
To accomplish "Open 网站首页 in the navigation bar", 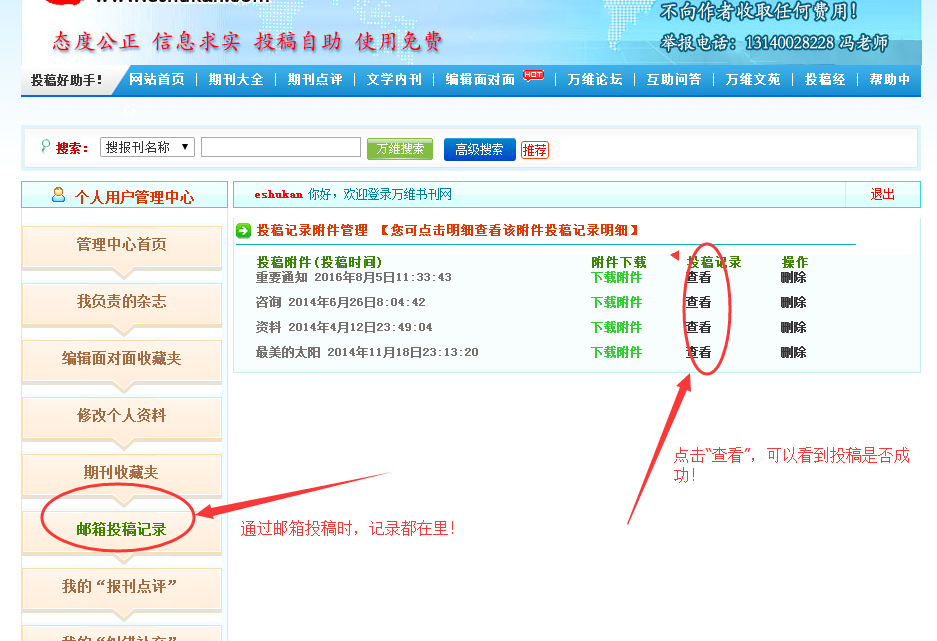I will pyautogui.click(x=157, y=80).
